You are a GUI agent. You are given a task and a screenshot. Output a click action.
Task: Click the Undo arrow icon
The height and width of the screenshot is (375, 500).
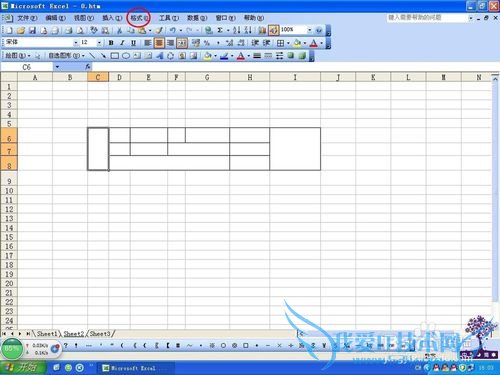pos(172,30)
